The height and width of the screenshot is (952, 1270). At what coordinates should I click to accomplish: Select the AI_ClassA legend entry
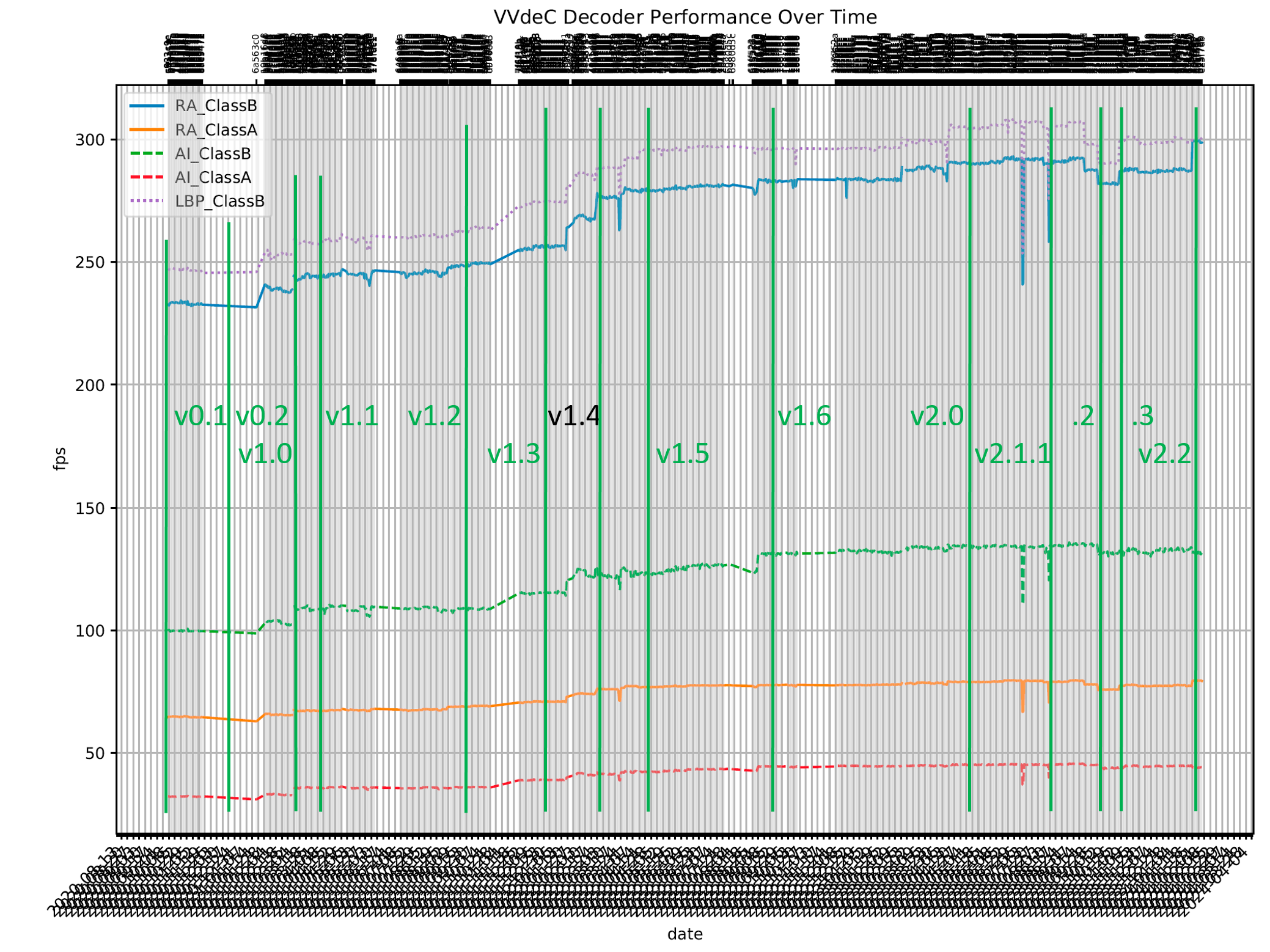point(190,177)
